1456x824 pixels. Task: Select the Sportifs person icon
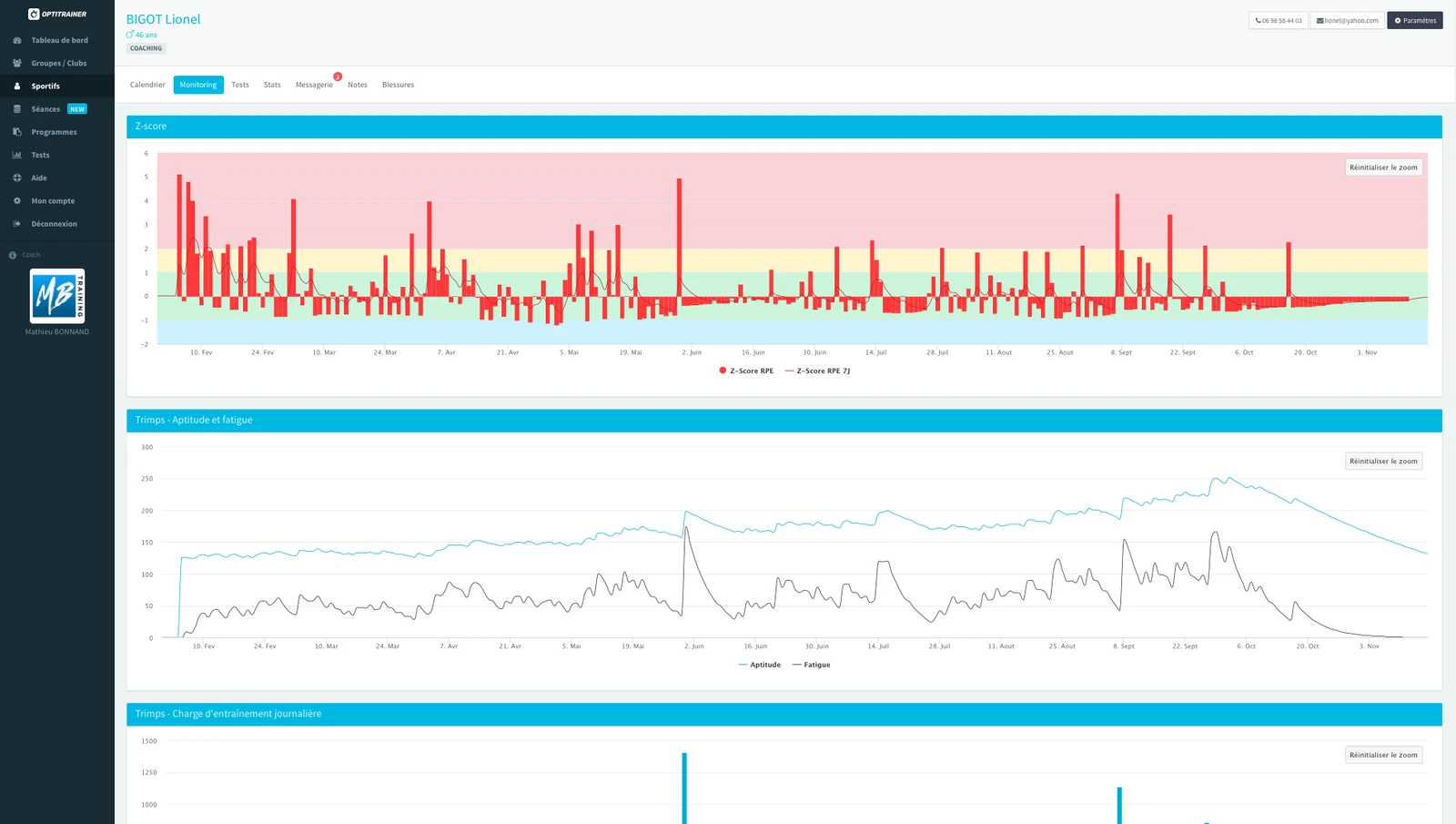17,86
